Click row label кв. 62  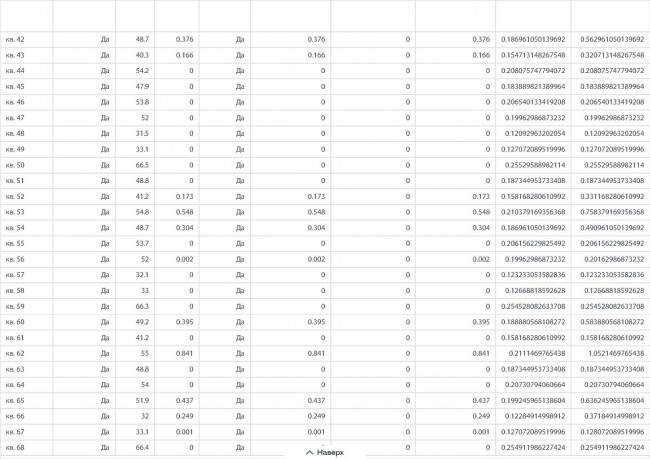pos(15,353)
